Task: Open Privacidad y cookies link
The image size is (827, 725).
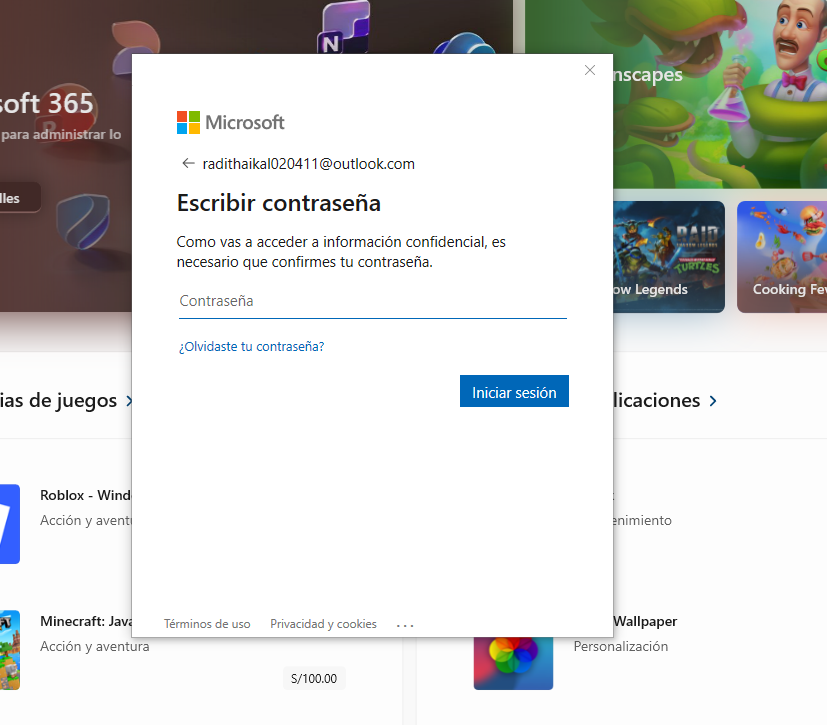Action: point(323,624)
